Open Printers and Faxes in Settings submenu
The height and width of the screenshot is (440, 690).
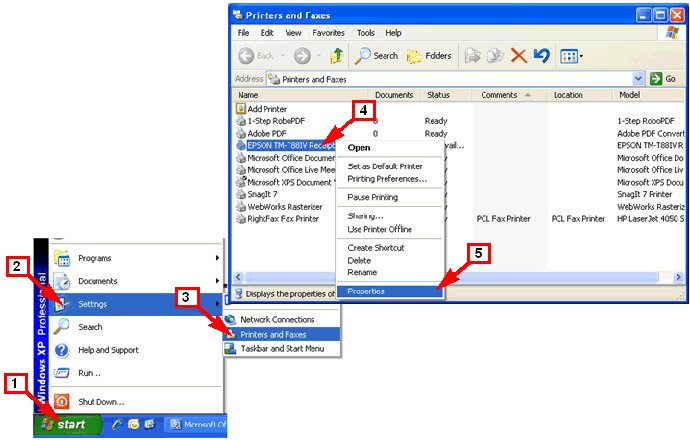coord(282,334)
